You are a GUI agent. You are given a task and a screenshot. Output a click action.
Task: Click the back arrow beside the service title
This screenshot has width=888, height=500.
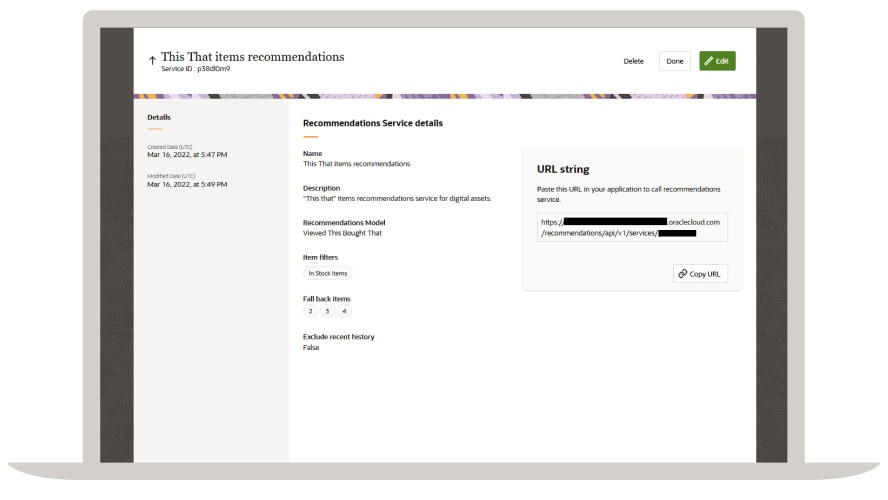pyautogui.click(x=151, y=62)
